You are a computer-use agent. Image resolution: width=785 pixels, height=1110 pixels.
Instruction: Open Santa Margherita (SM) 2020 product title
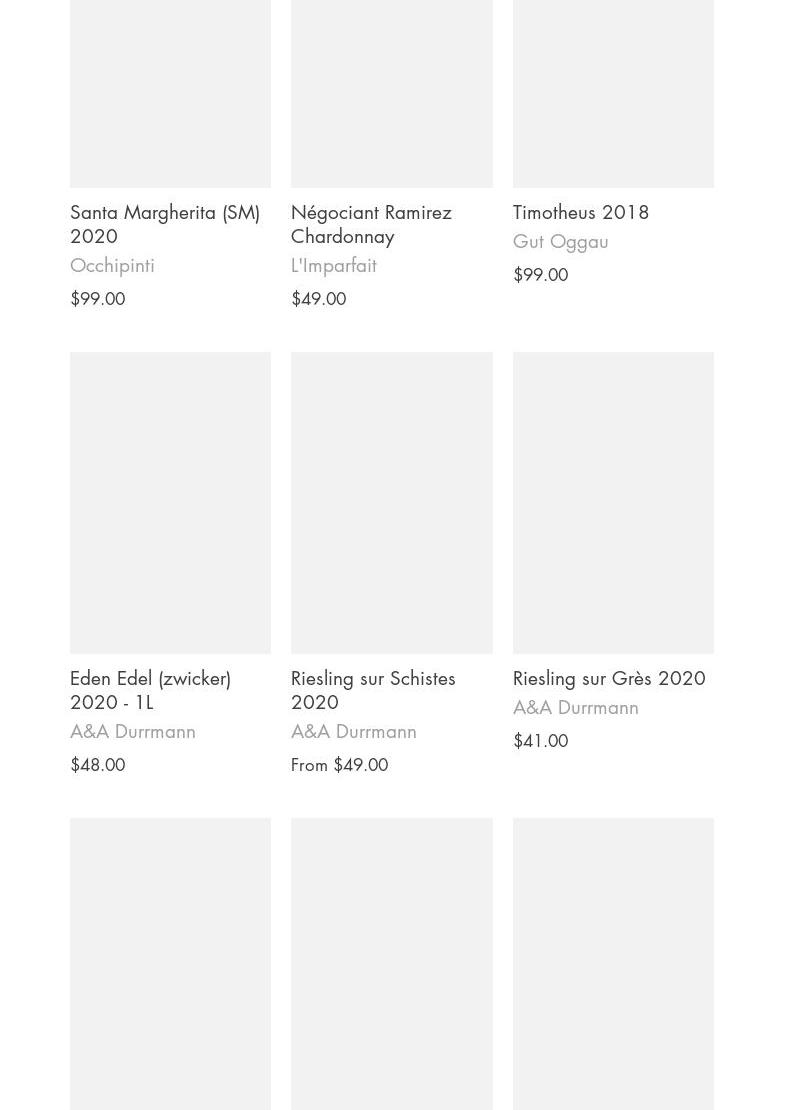coord(165,224)
